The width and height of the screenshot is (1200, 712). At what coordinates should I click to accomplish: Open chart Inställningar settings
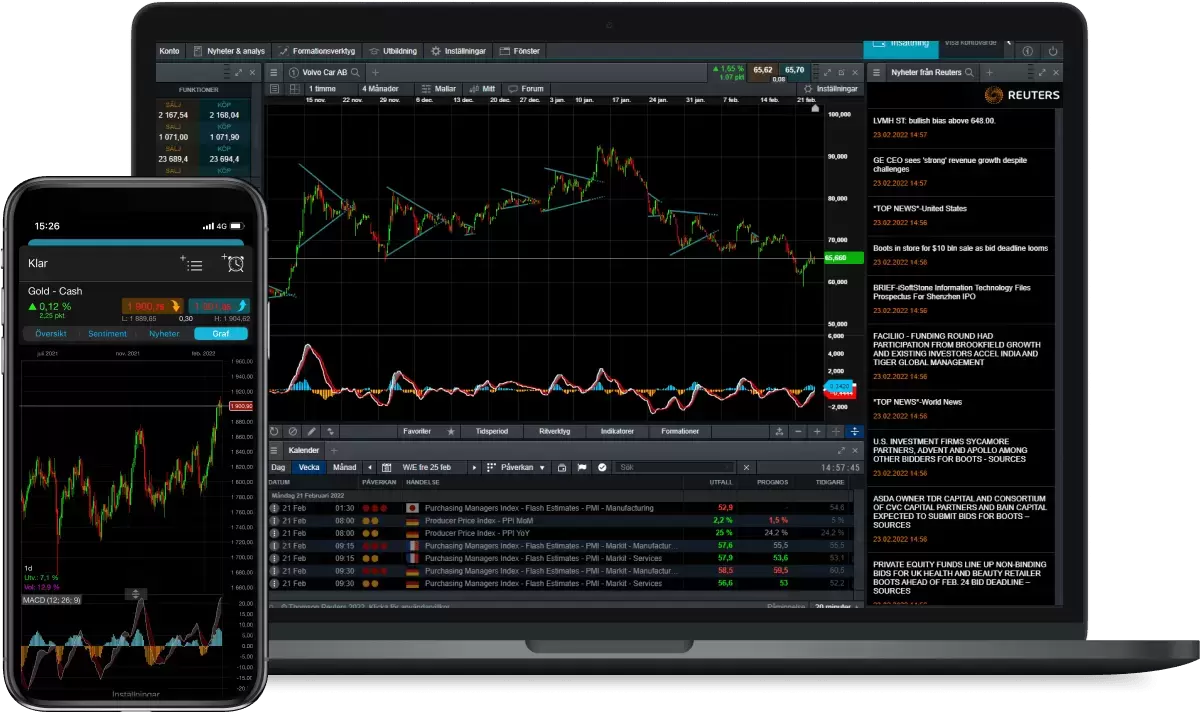click(831, 88)
